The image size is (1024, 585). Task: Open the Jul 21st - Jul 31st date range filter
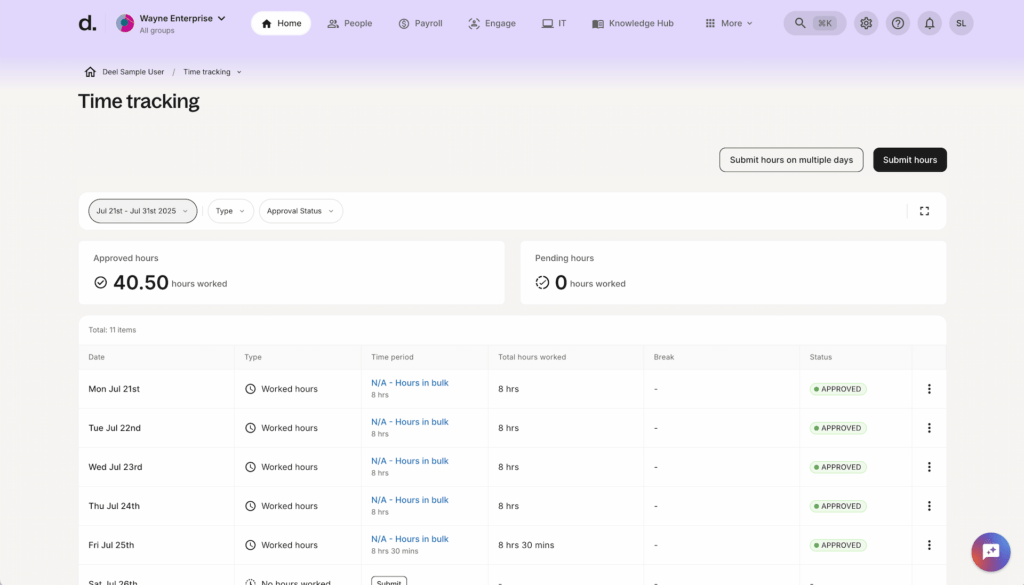point(142,211)
